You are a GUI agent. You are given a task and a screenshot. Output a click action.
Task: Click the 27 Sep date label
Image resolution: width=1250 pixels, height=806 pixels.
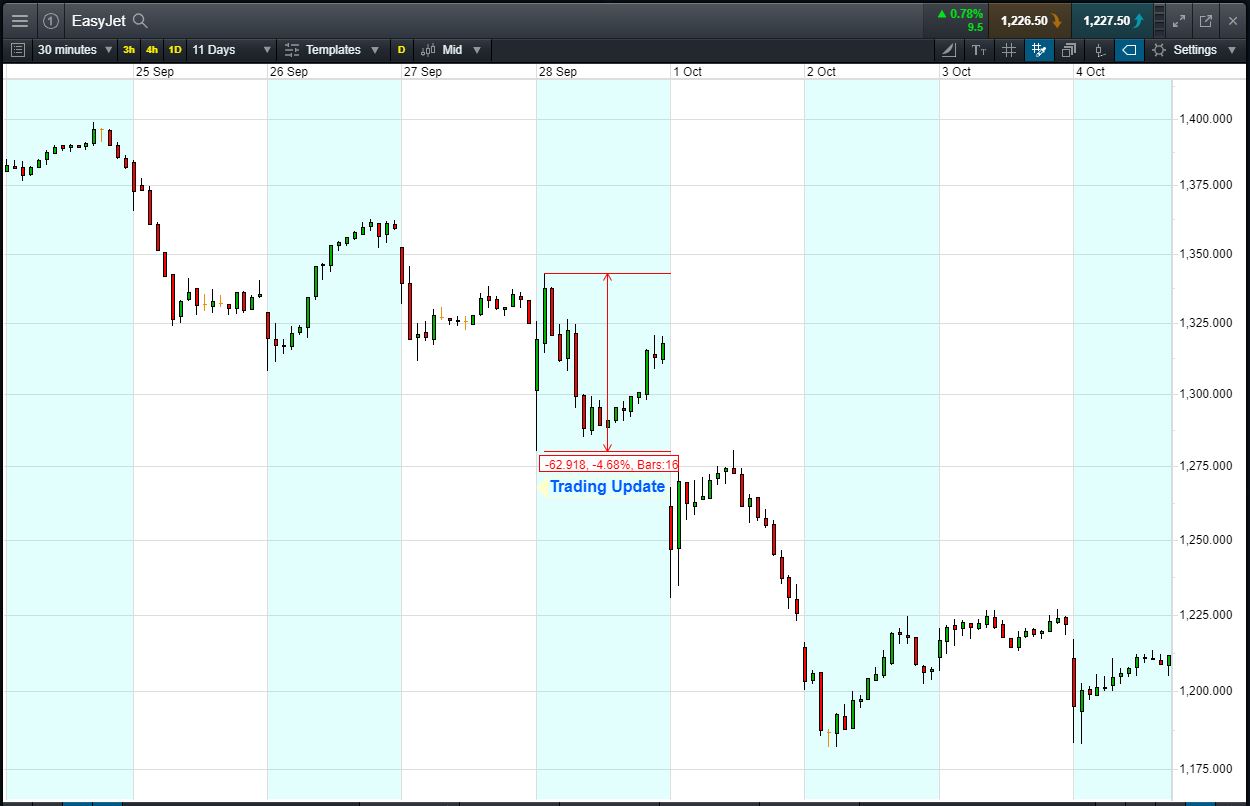click(x=423, y=72)
